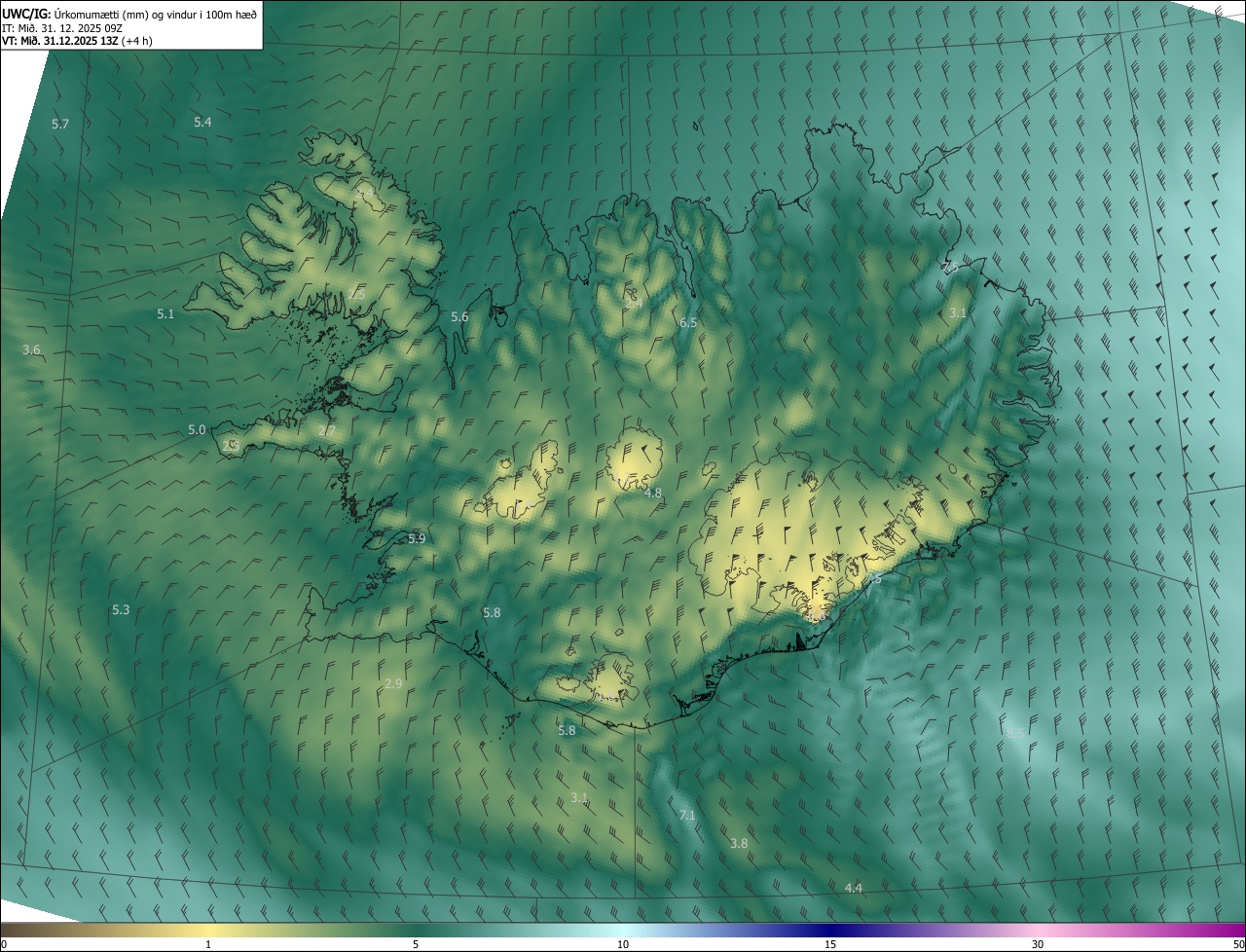The height and width of the screenshot is (952, 1246).
Task: Click the 6.5 precipitation value on the map
Action: coord(688,322)
